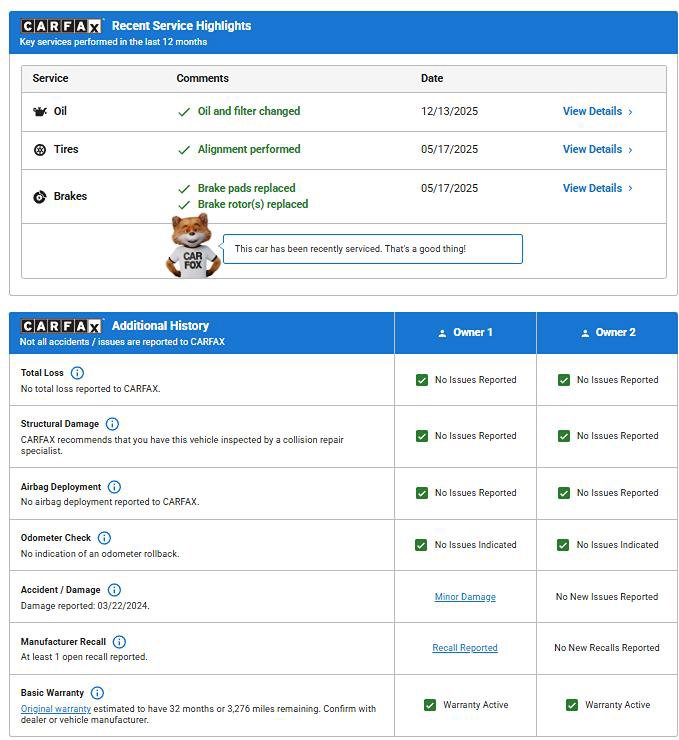
Task: Open the Minor Damage link
Action: (x=465, y=597)
